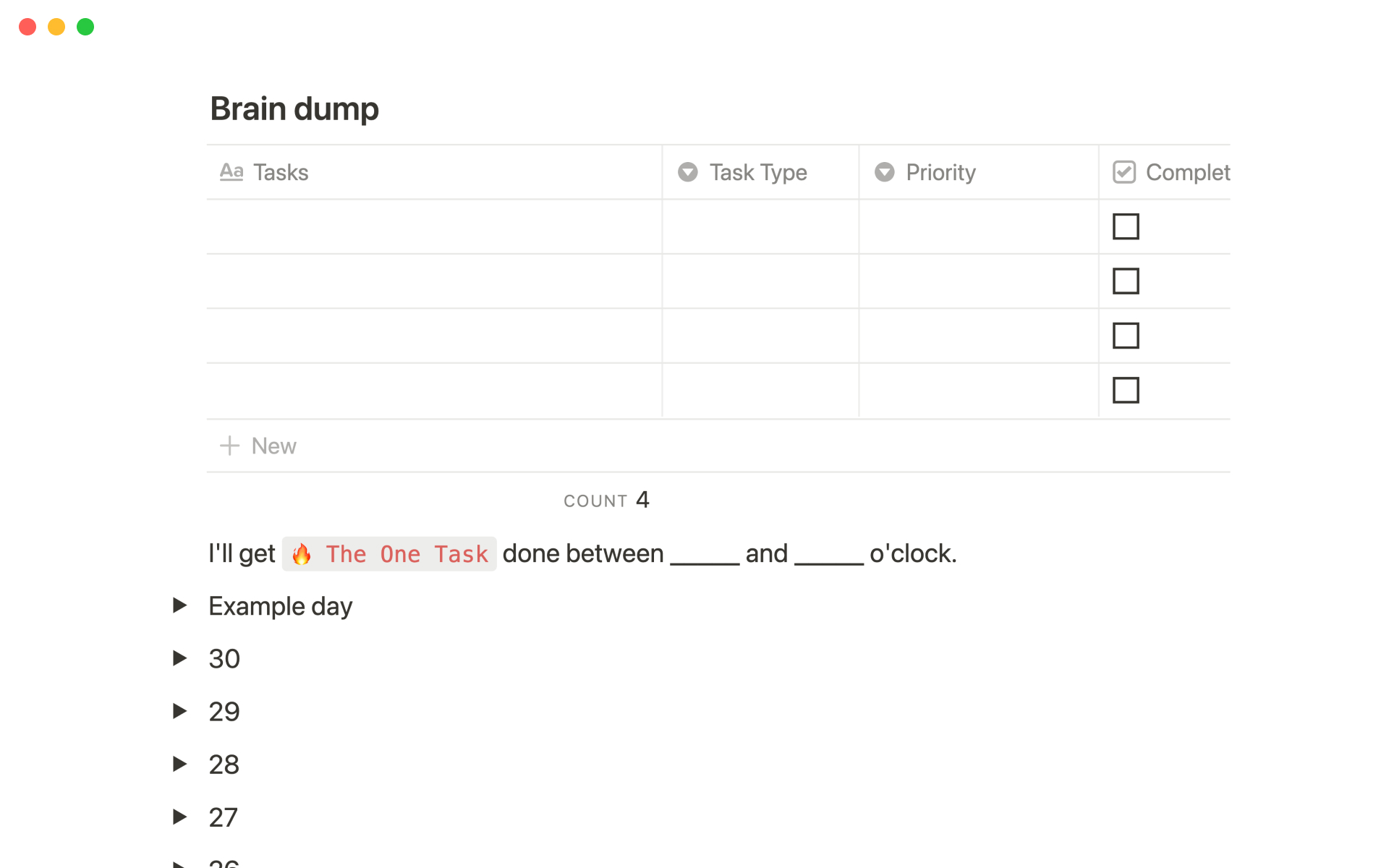Click the red window close button
This screenshot has height=868, width=1389.
coord(27,27)
